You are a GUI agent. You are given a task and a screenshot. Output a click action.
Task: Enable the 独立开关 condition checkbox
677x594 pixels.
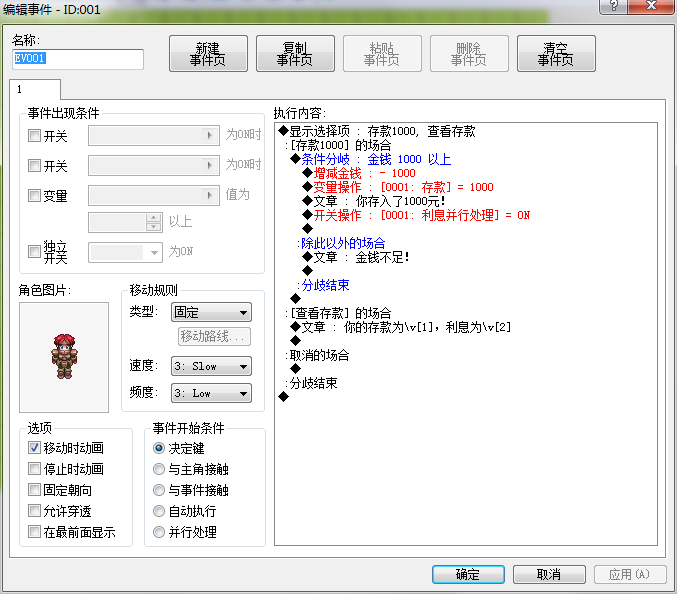[34, 252]
